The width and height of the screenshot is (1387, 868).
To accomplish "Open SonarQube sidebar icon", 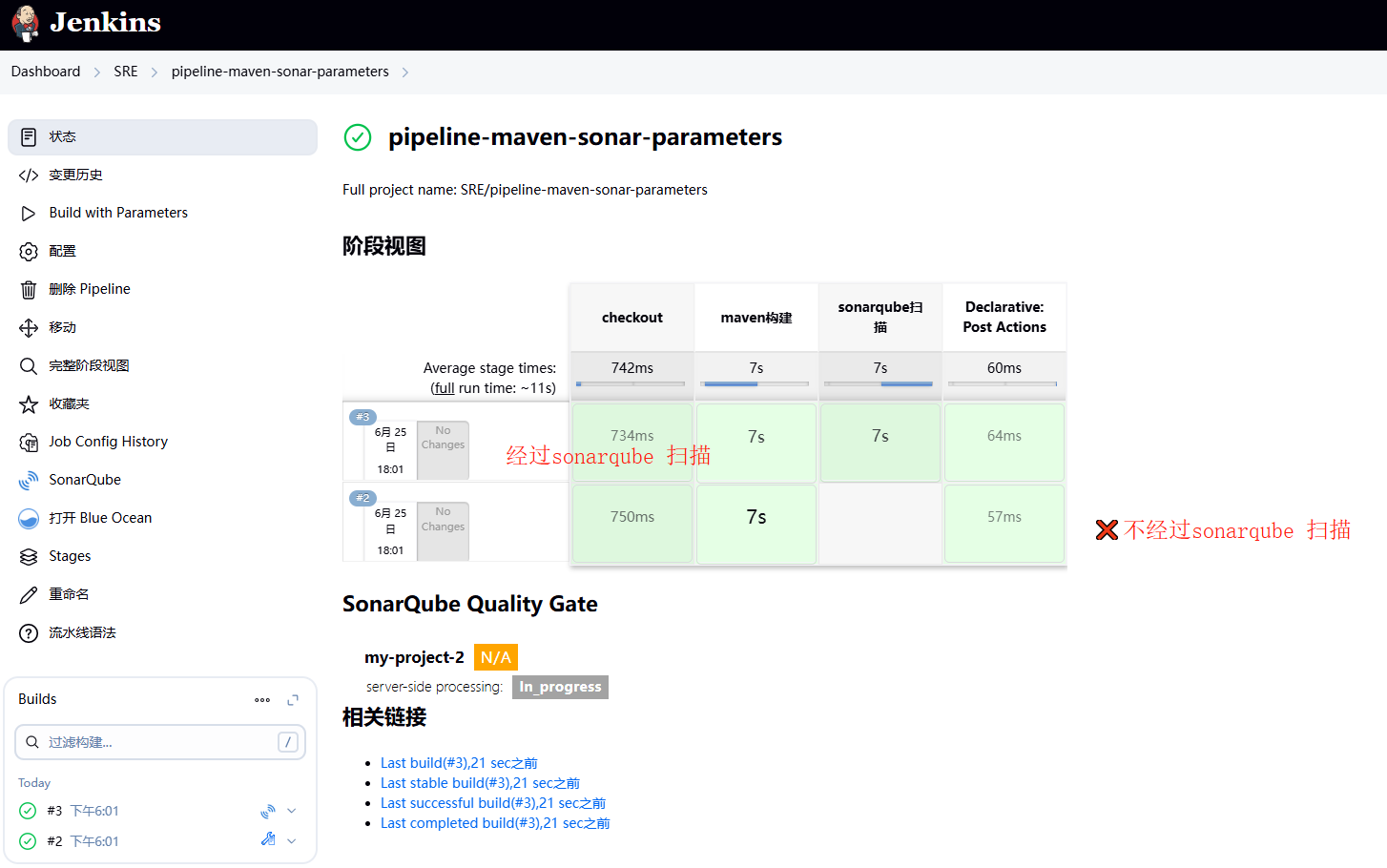I will click(29, 481).
